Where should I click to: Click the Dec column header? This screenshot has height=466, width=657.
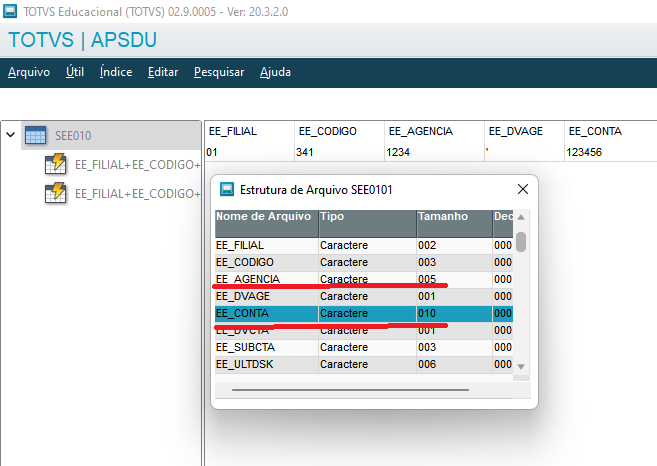click(x=503, y=223)
